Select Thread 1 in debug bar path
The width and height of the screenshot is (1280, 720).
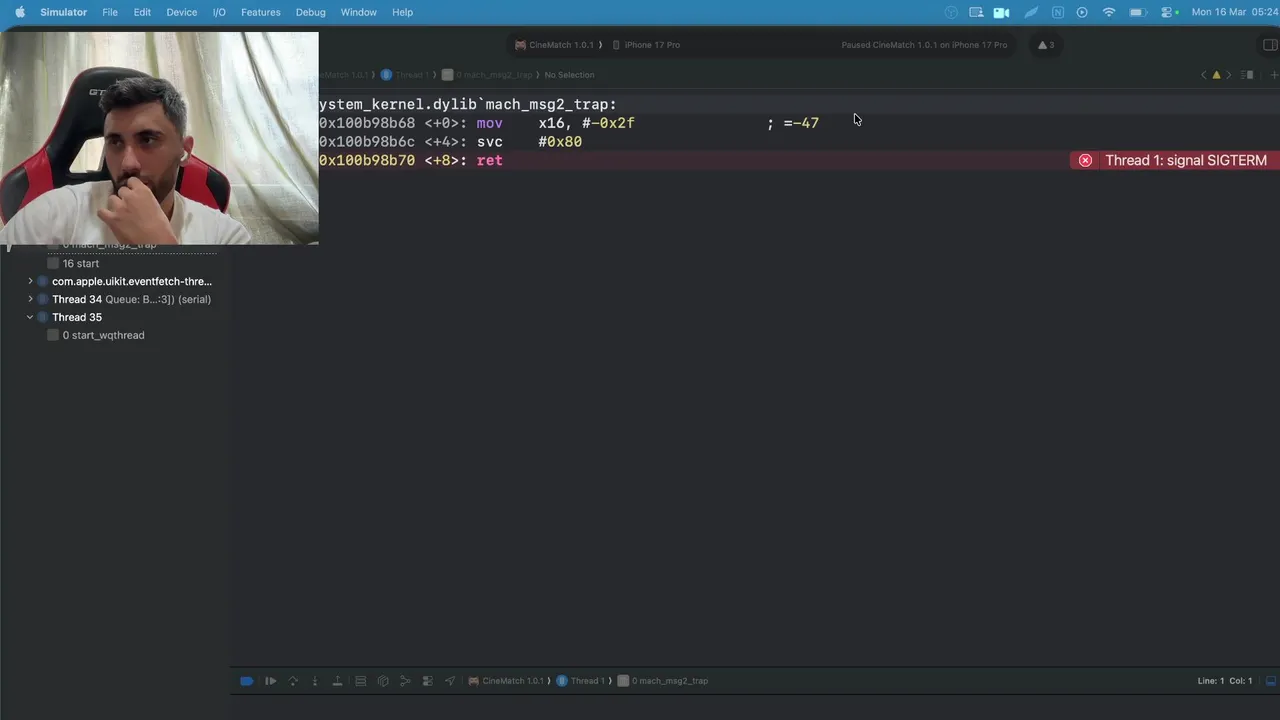[581, 681]
